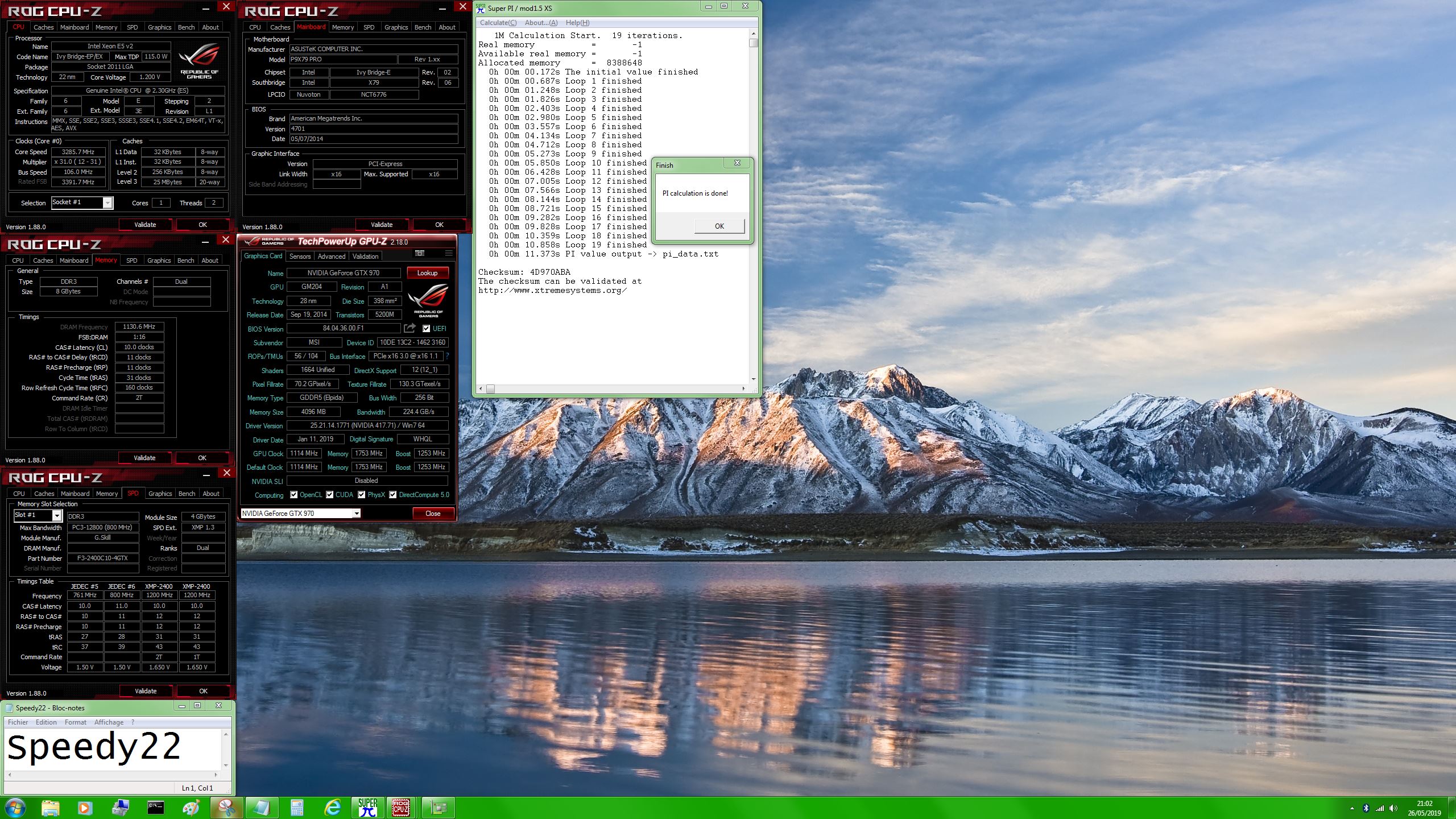This screenshot has height=819, width=1456.
Task: Click Bluetooth tray icon
Action: [1366, 808]
